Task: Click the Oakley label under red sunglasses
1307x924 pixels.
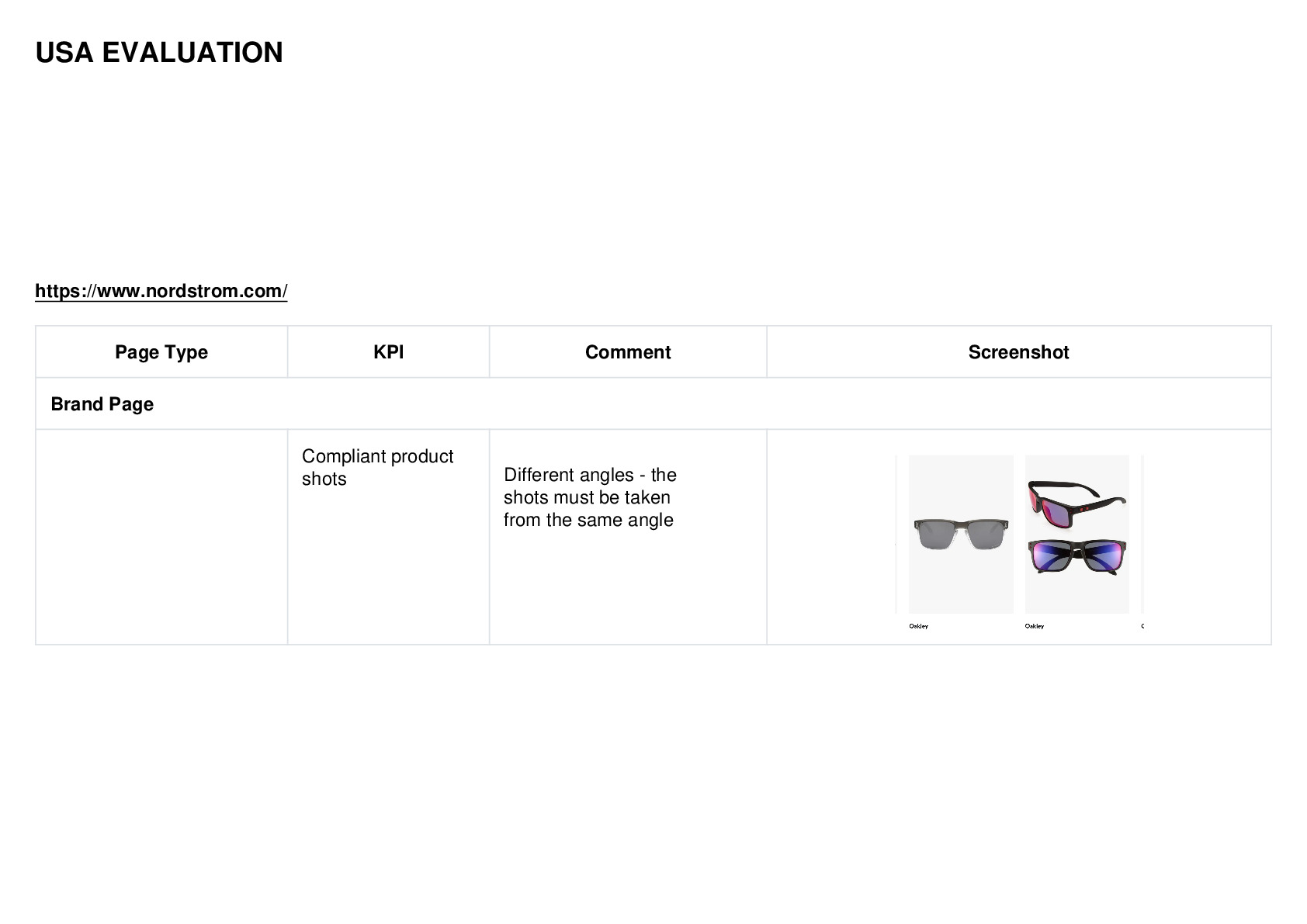Action: (1034, 626)
